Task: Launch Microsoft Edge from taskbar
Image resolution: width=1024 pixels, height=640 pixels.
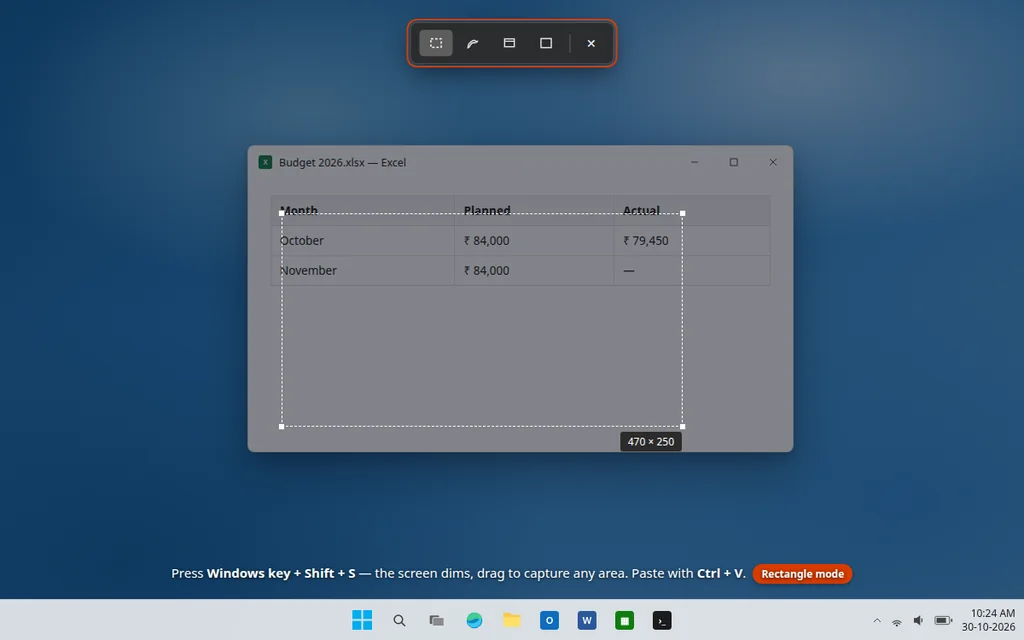Action: point(474,620)
